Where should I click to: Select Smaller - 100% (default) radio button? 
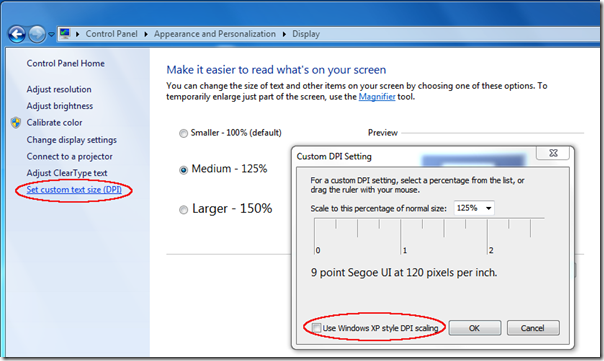pyautogui.click(x=183, y=133)
